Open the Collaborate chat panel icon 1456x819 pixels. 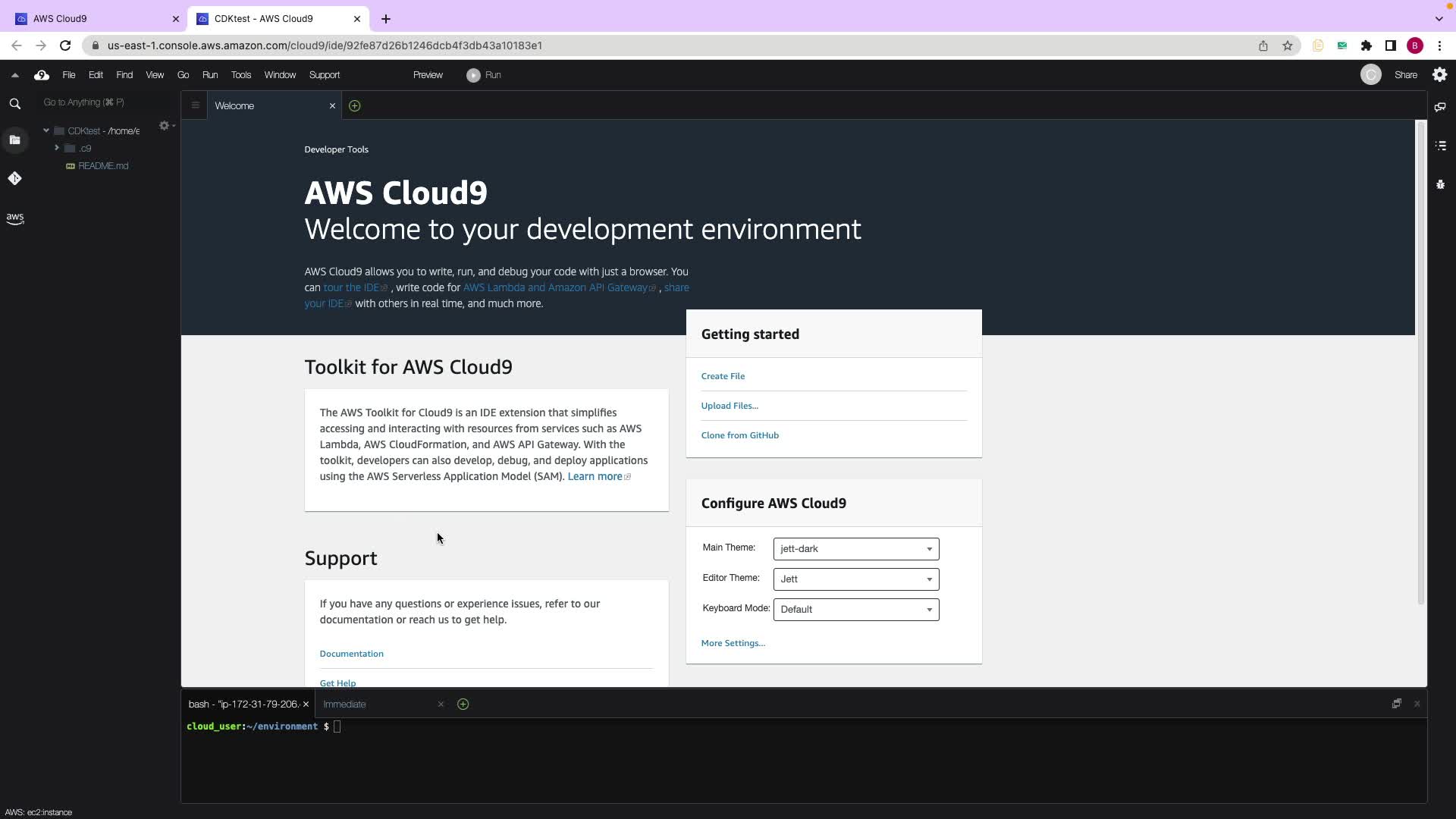[1440, 107]
